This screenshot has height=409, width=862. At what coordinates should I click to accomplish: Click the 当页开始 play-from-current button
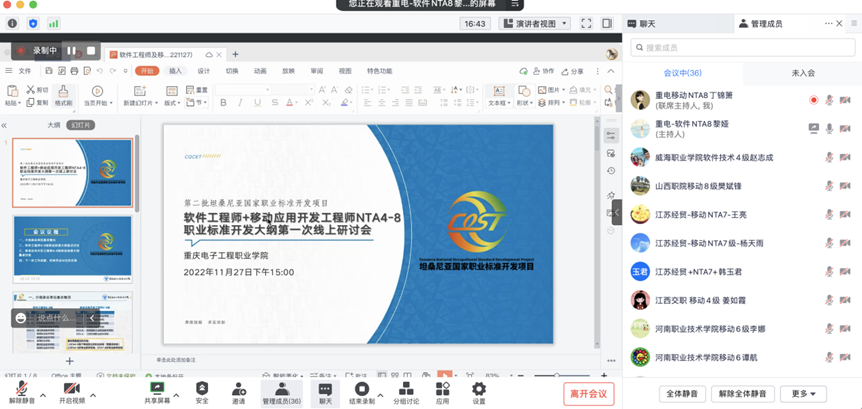[97, 96]
